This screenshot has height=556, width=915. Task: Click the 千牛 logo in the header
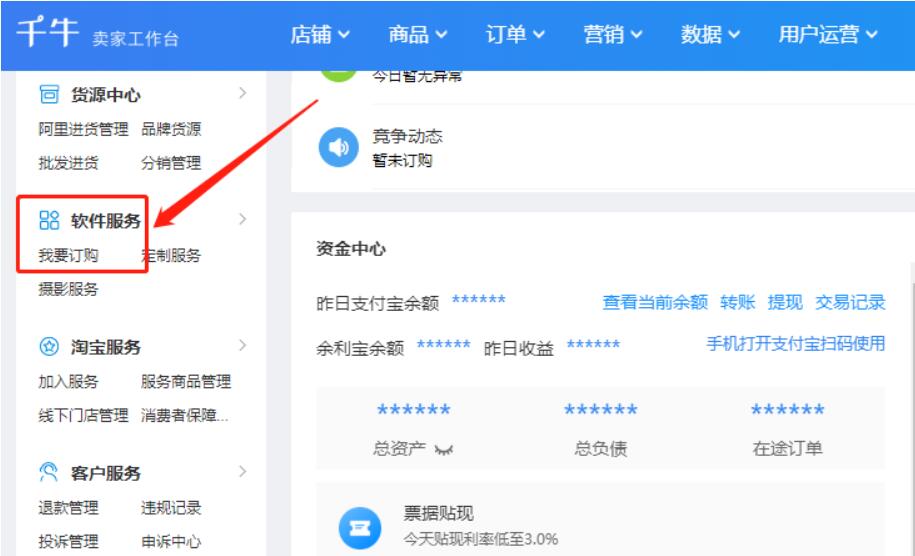click(x=47, y=32)
